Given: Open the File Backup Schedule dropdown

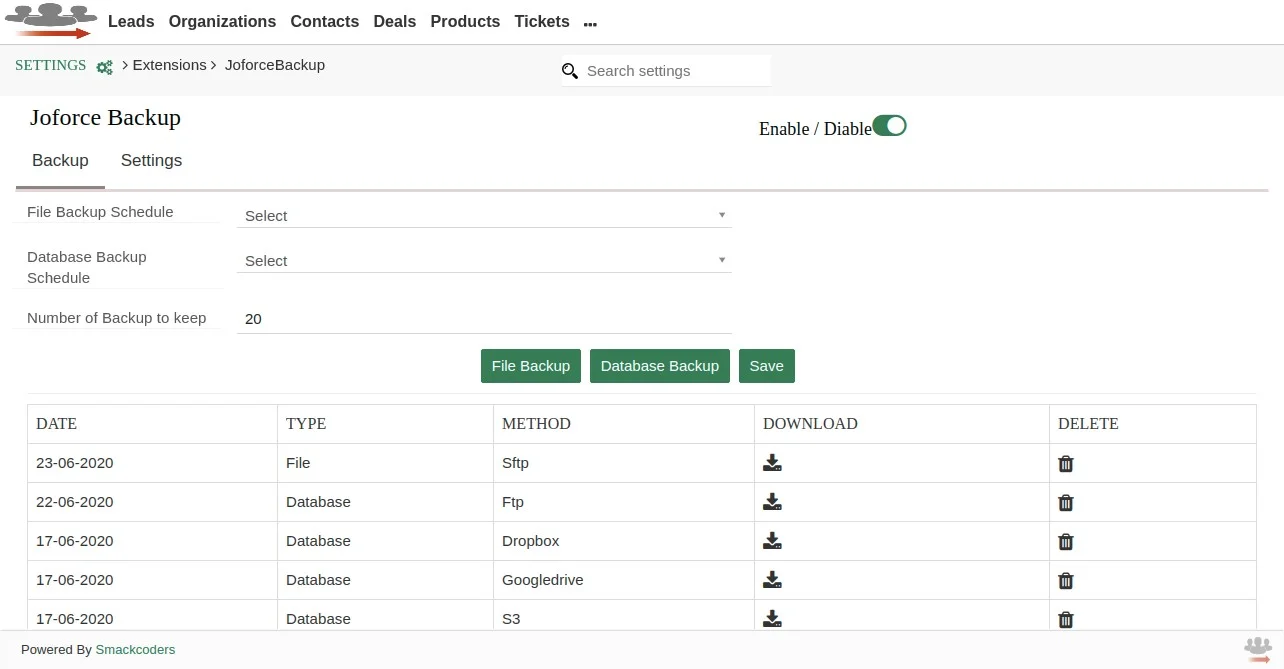Looking at the screenshot, I should click(x=484, y=214).
